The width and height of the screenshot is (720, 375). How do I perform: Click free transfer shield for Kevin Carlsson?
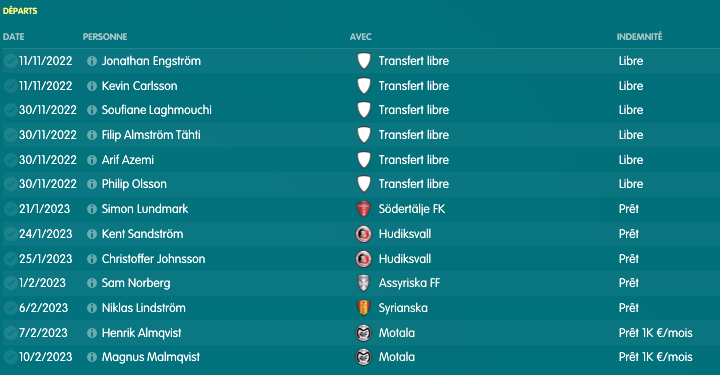pyautogui.click(x=364, y=85)
